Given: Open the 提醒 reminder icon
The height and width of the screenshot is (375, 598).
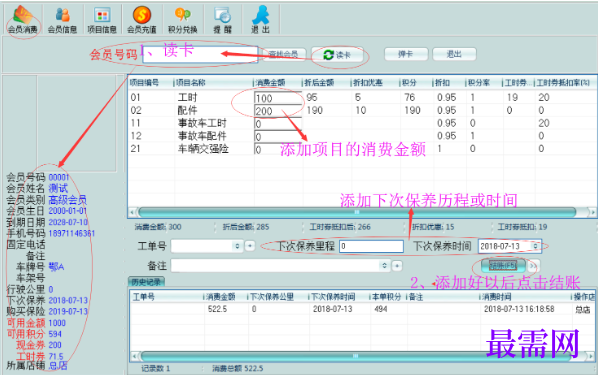Looking at the screenshot, I should (222, 19).
